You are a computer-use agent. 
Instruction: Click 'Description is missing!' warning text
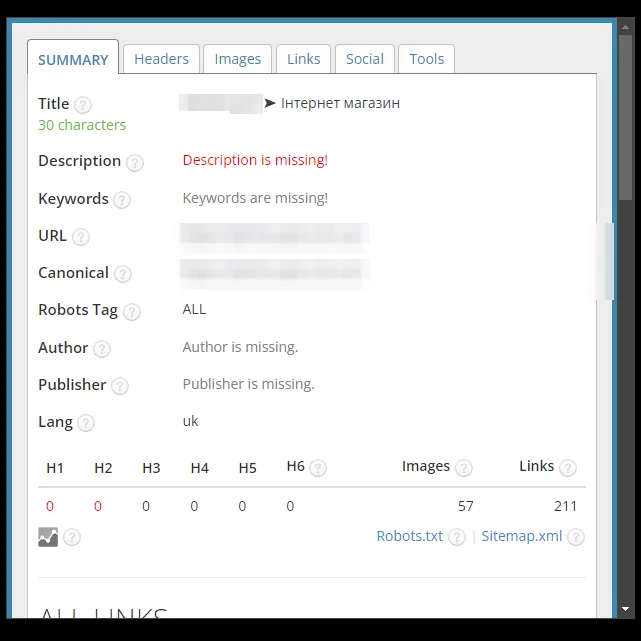[255, 160]
